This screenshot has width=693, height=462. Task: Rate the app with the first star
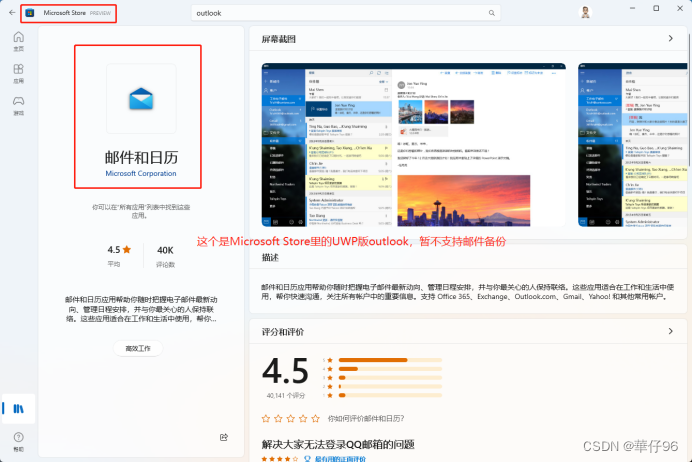click(x=266, y=418)
